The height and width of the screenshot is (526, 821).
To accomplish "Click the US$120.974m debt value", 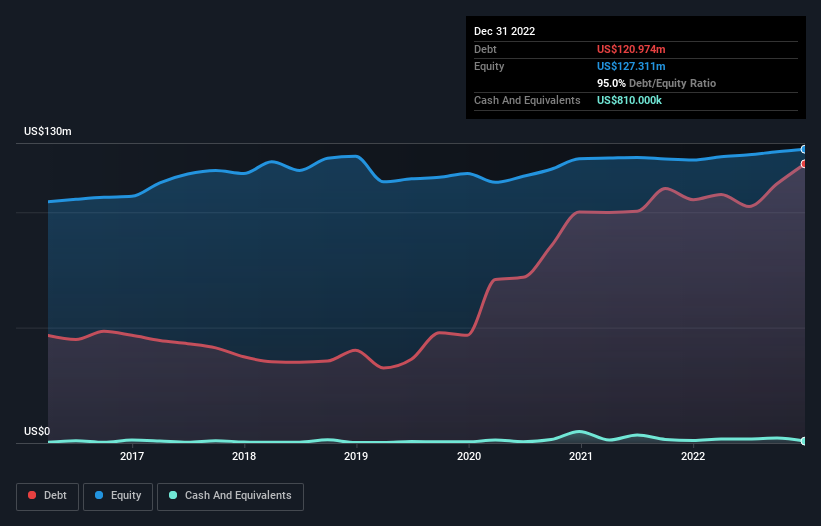I will [631, 49].
